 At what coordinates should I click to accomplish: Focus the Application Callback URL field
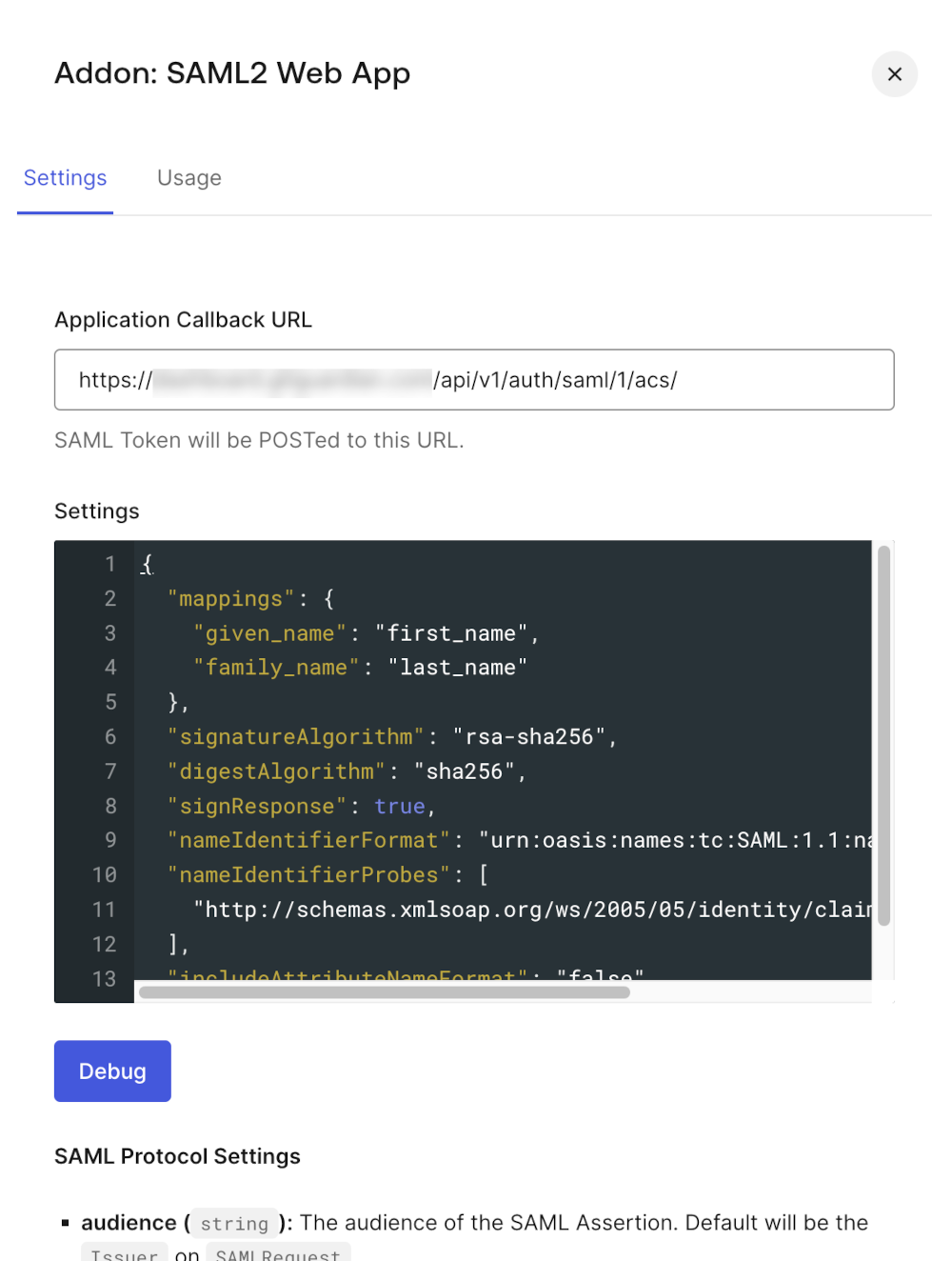coord(474,380)
